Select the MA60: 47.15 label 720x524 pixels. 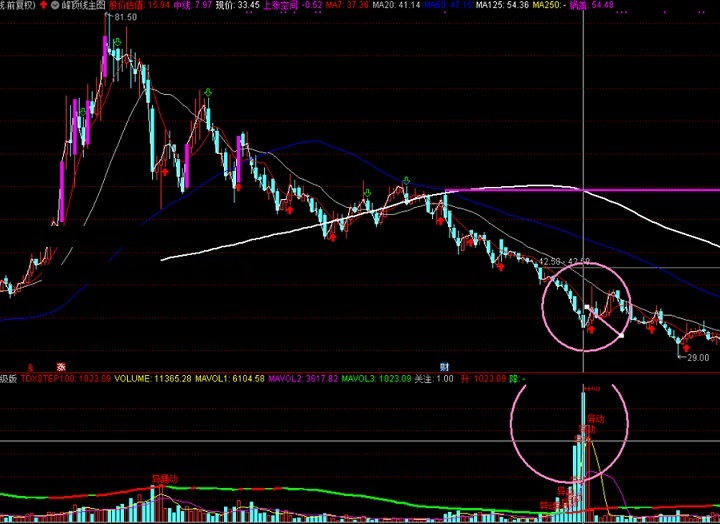(x=448, y=5)
